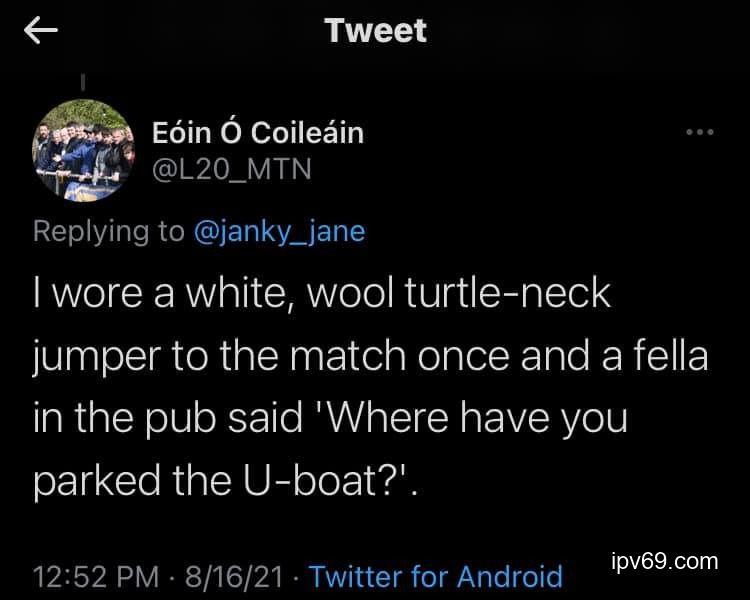Go back using the left arrow
Image resolution: width=750 pixels, height=600 pixels.
coord(41,31)
